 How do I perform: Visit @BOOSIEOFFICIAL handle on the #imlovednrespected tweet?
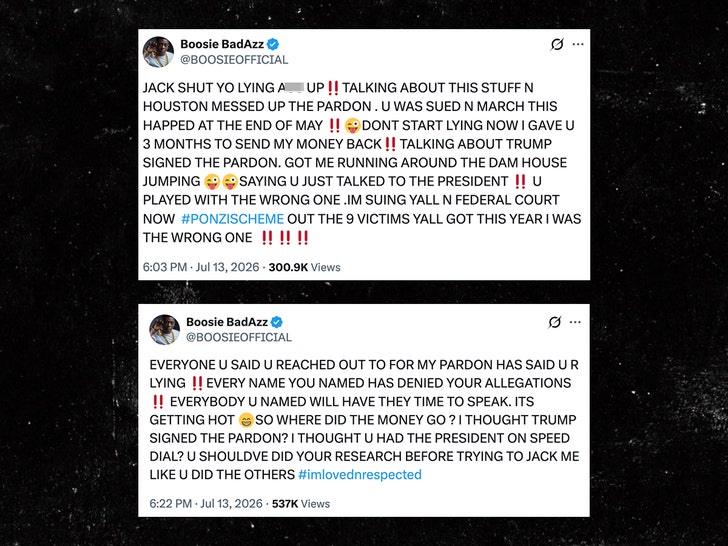239,337
